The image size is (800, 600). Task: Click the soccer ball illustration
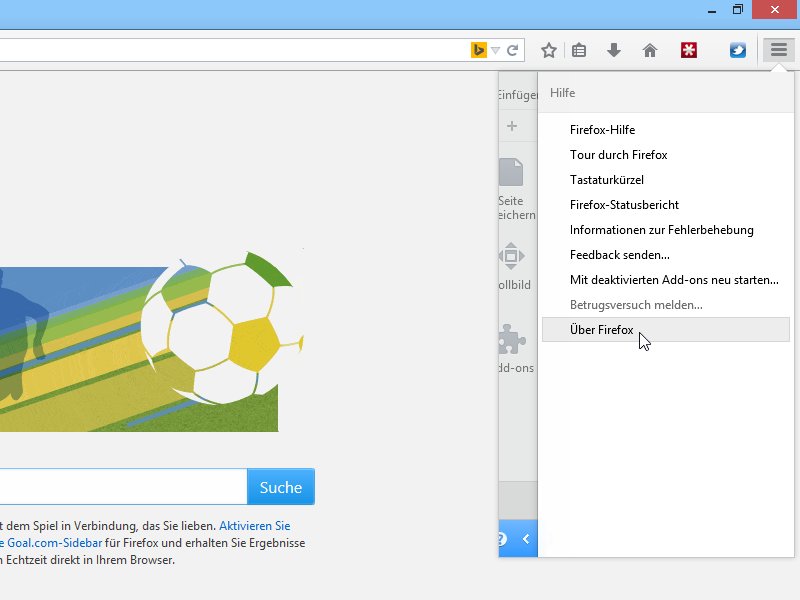[222, 328]
